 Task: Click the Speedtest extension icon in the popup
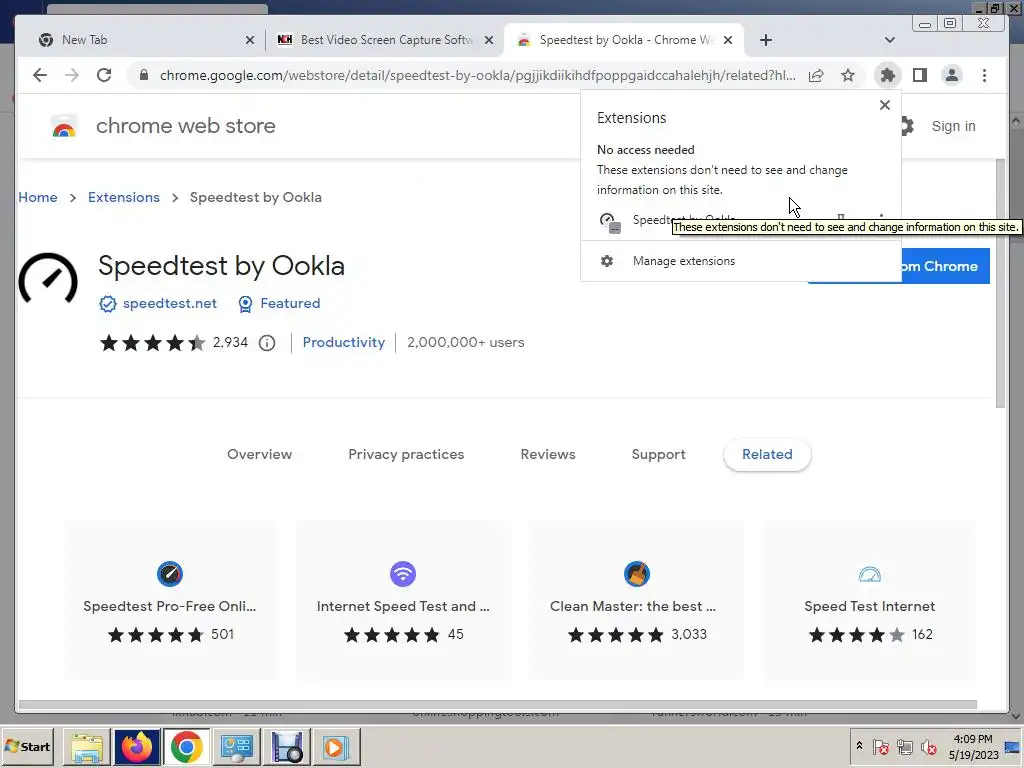click(x=609, y=221)
